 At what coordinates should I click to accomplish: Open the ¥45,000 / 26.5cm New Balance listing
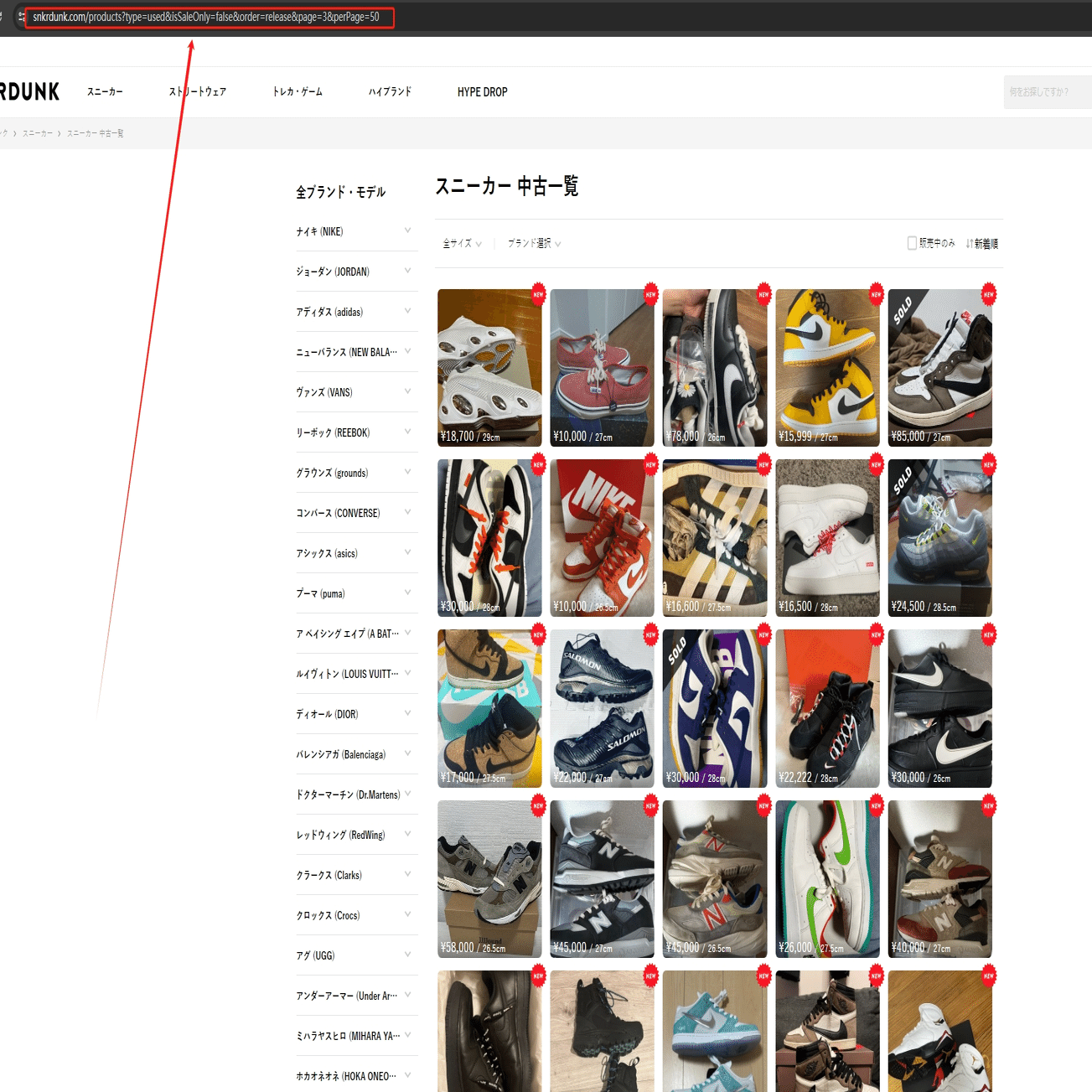(x=715, y=879)
